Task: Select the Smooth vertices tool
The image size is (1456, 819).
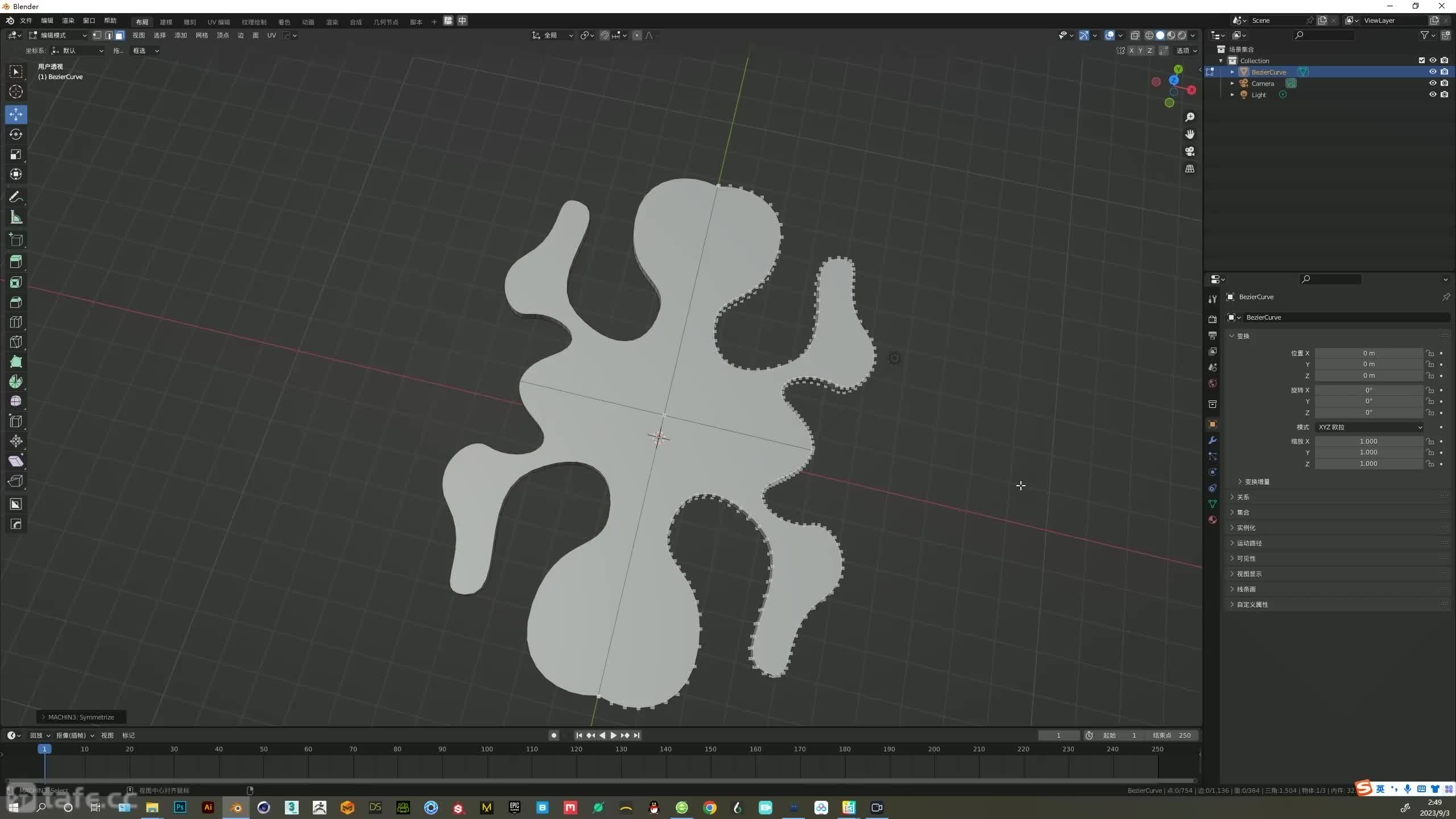Action: click(x=16, y=402)
